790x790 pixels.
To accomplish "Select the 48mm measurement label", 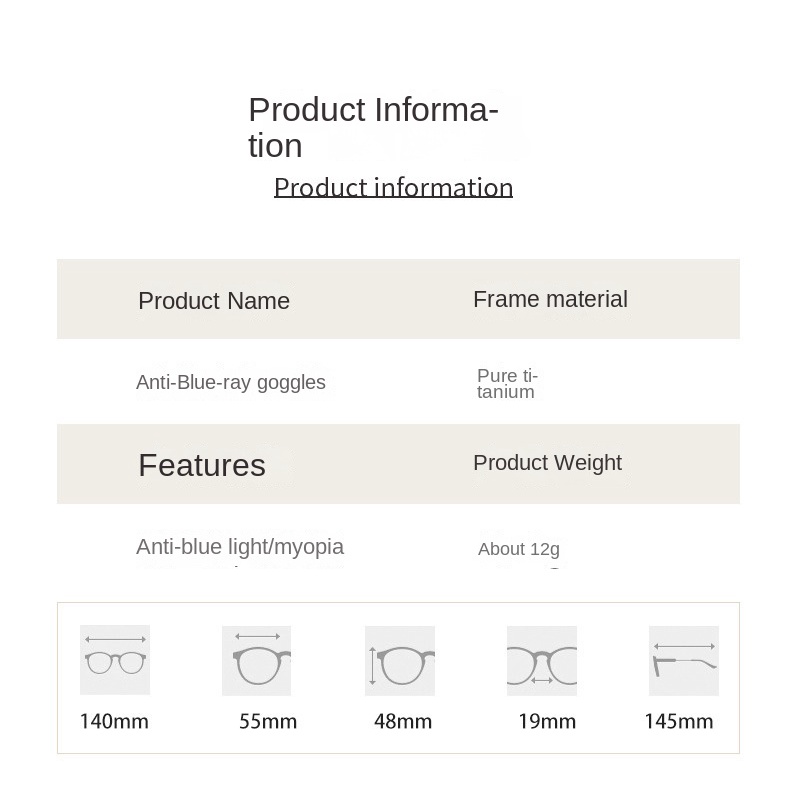I will click(x=403, y=721).
